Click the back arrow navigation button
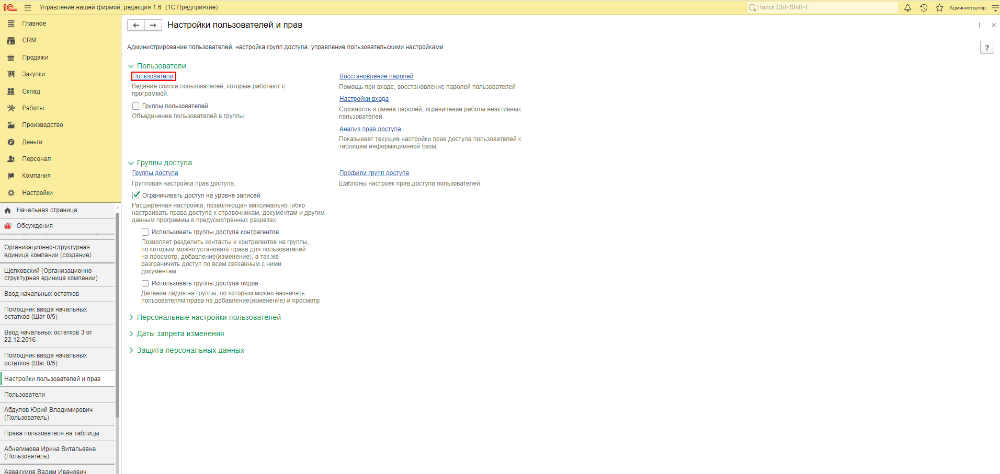The width and height of the screenshot is (1000, 474). coord(136,25)
